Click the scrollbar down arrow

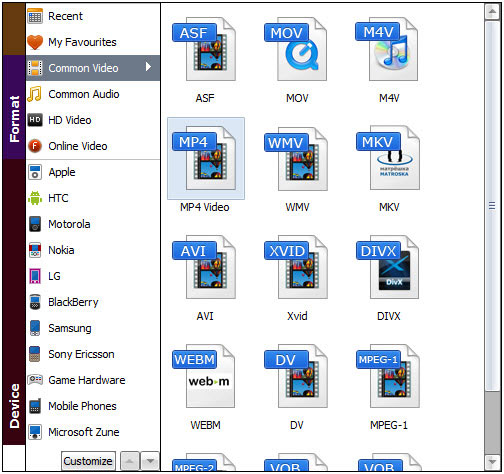pos(492,463)
